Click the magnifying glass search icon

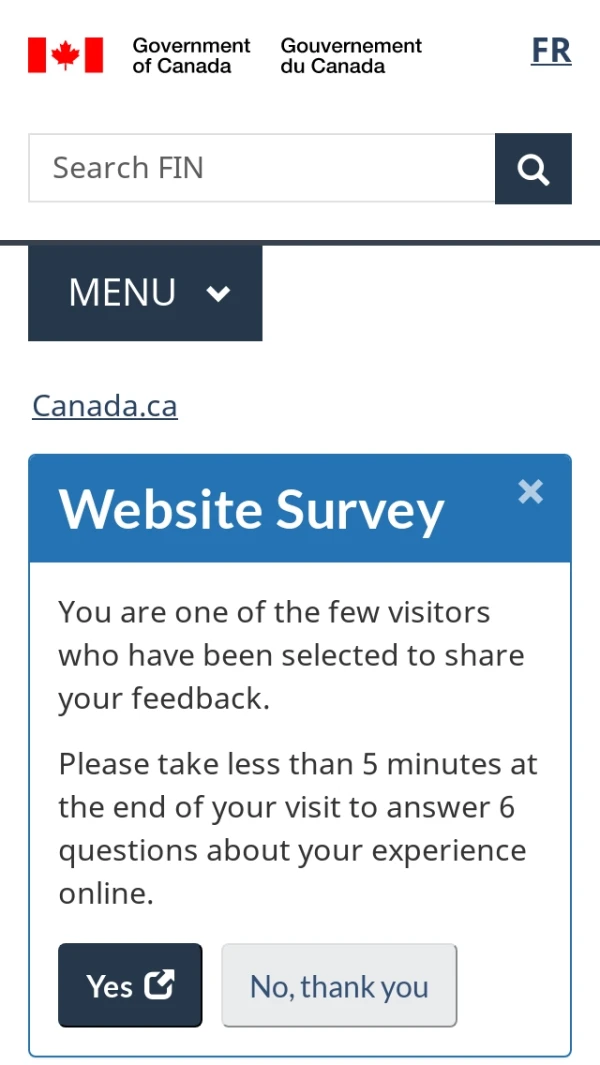(x=533, y=169)
